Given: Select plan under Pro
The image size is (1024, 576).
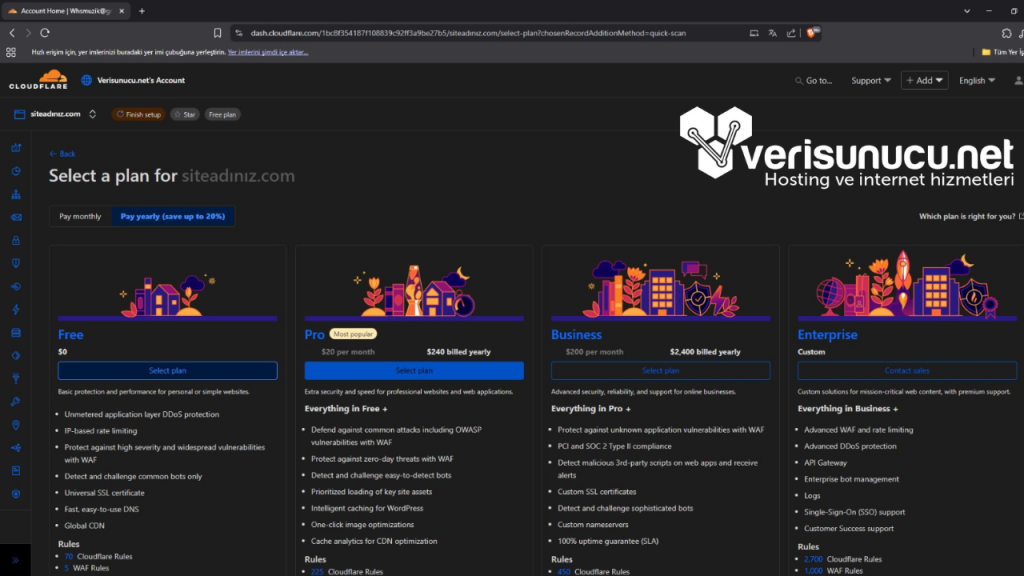Looking at the screenshot, I should click(x=414, y=370).
